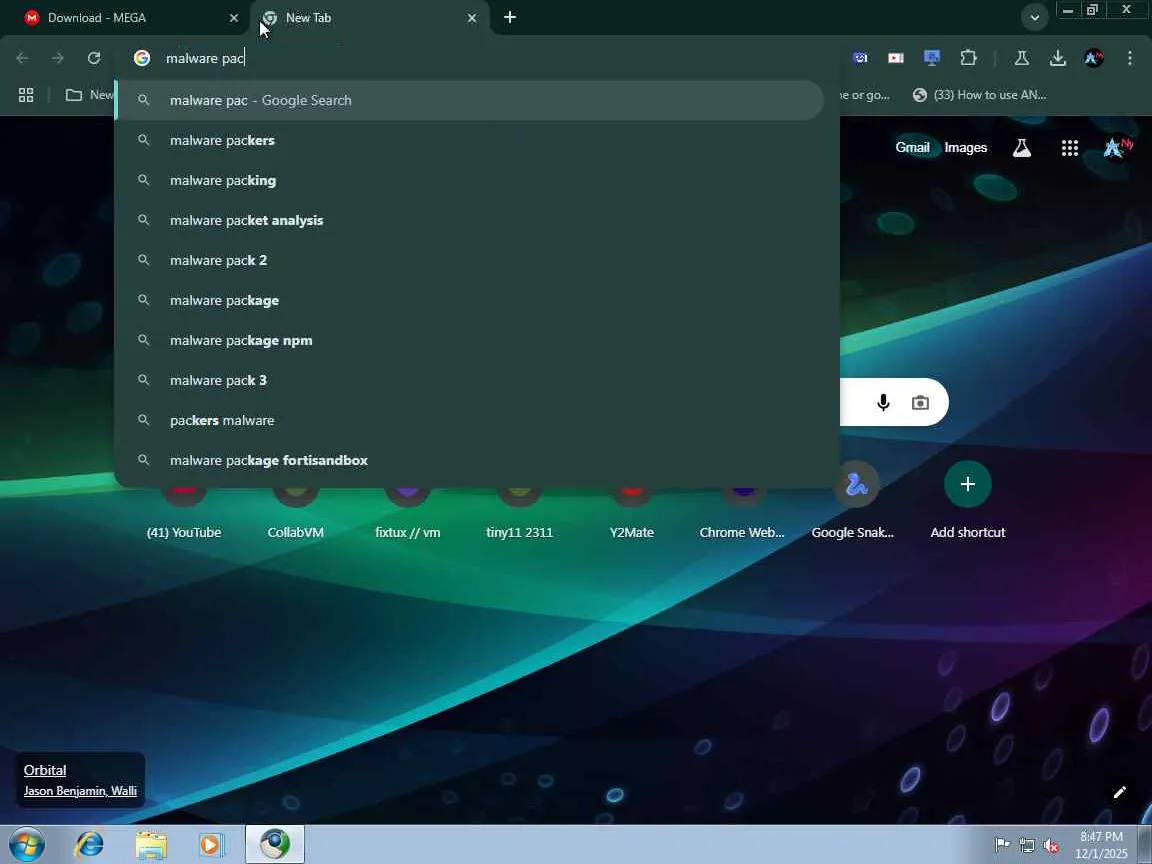Click the red video extension icon
This screenshot has height=864, width=1152.
tap(896, 58)
